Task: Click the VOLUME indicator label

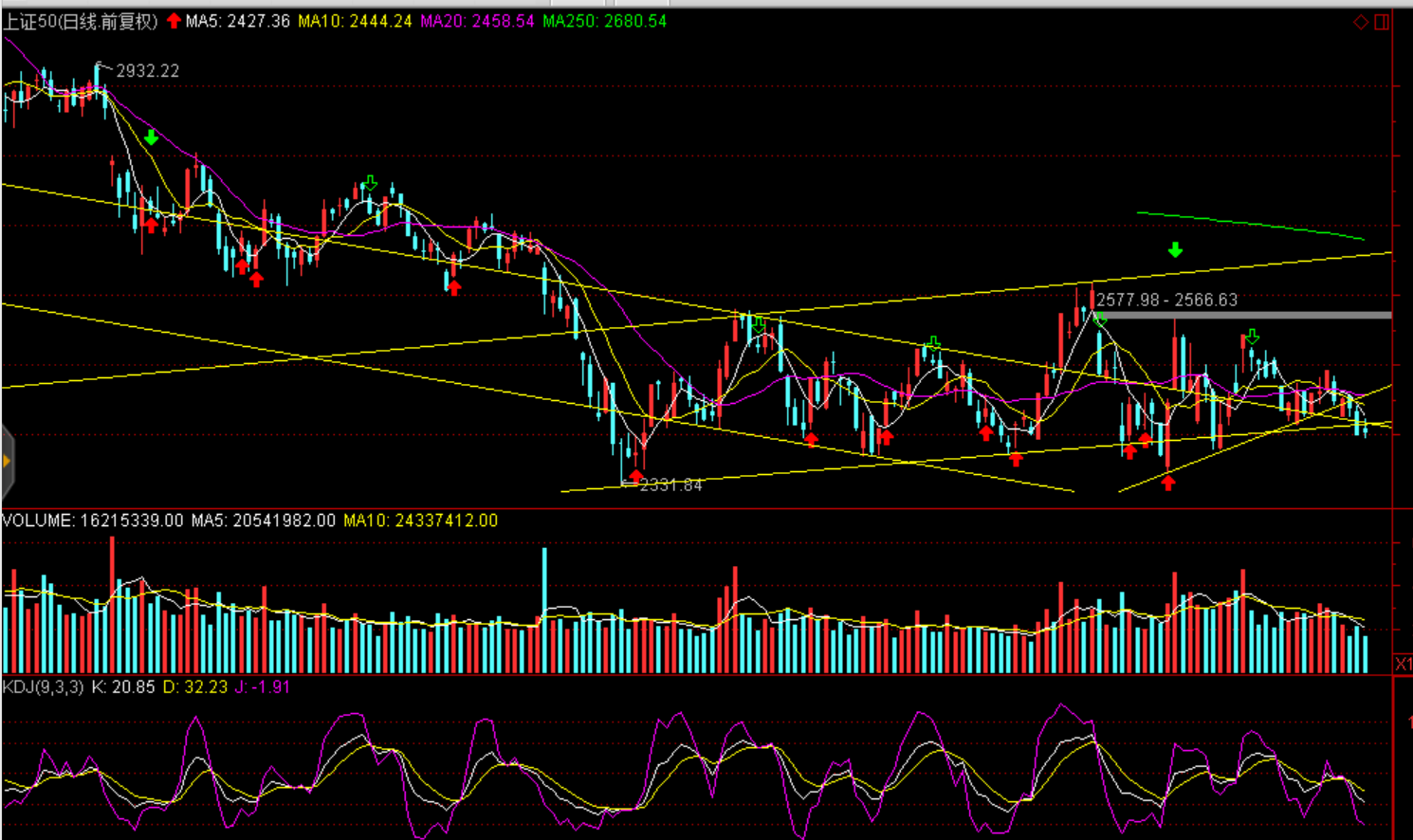Action: [38, 520]
